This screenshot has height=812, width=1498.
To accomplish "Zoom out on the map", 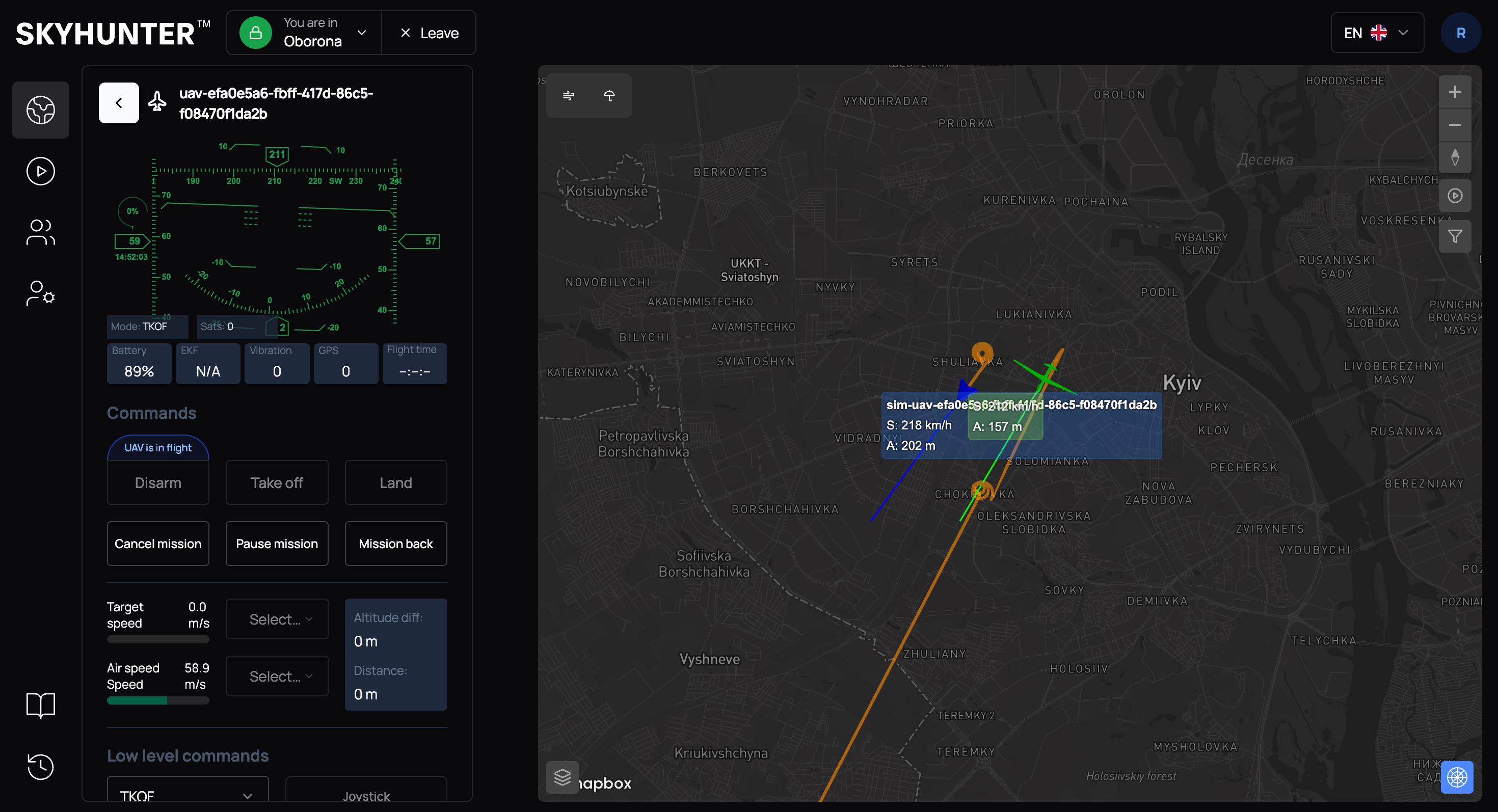I will pos(1454,125).
